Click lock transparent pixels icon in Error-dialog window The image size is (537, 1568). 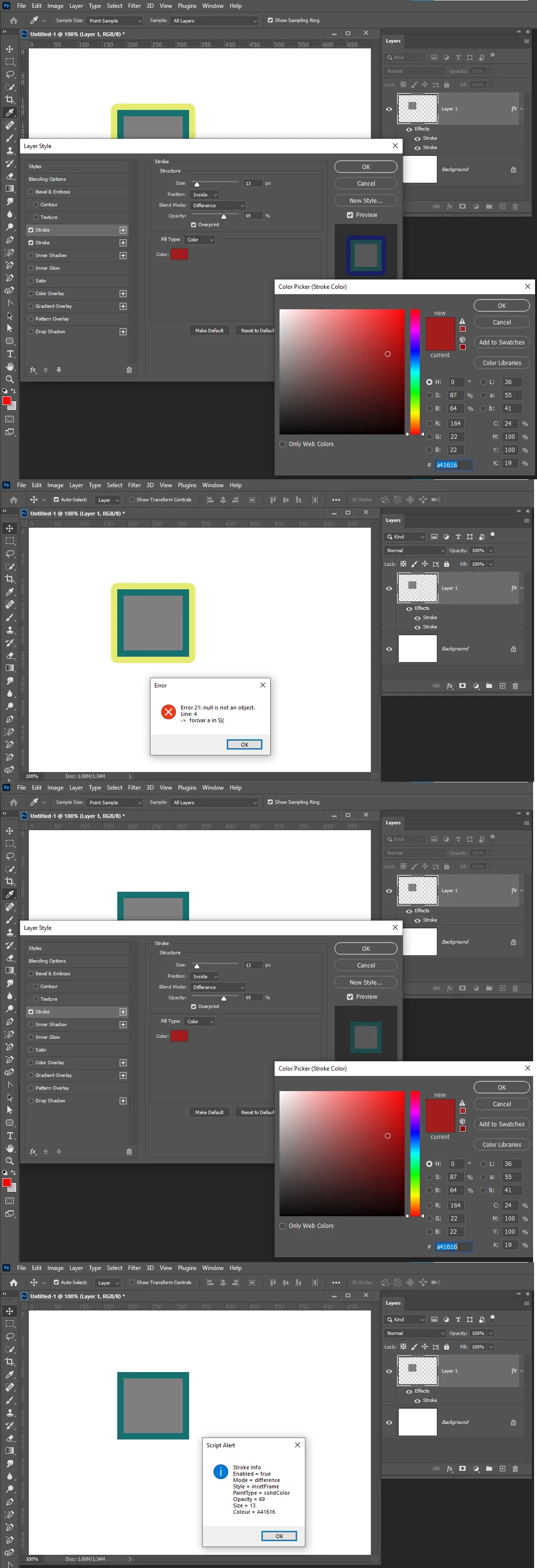tap(403, 564)
